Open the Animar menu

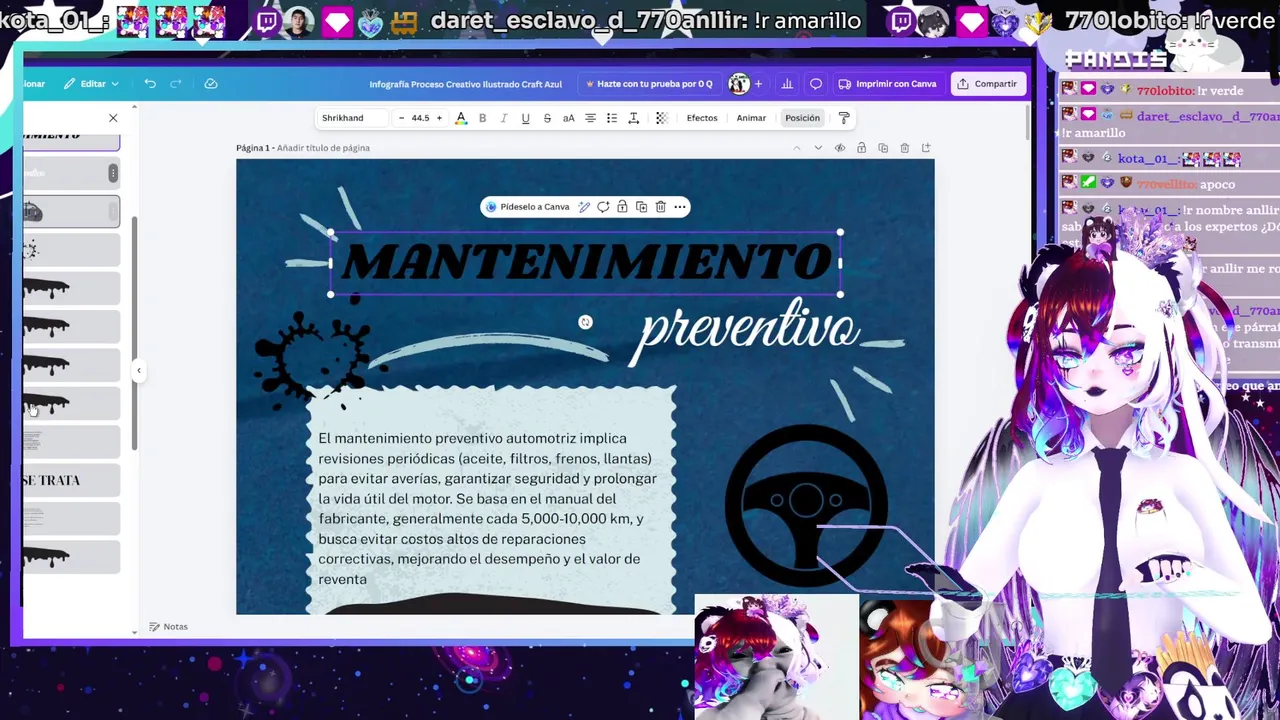click(751, 118)
